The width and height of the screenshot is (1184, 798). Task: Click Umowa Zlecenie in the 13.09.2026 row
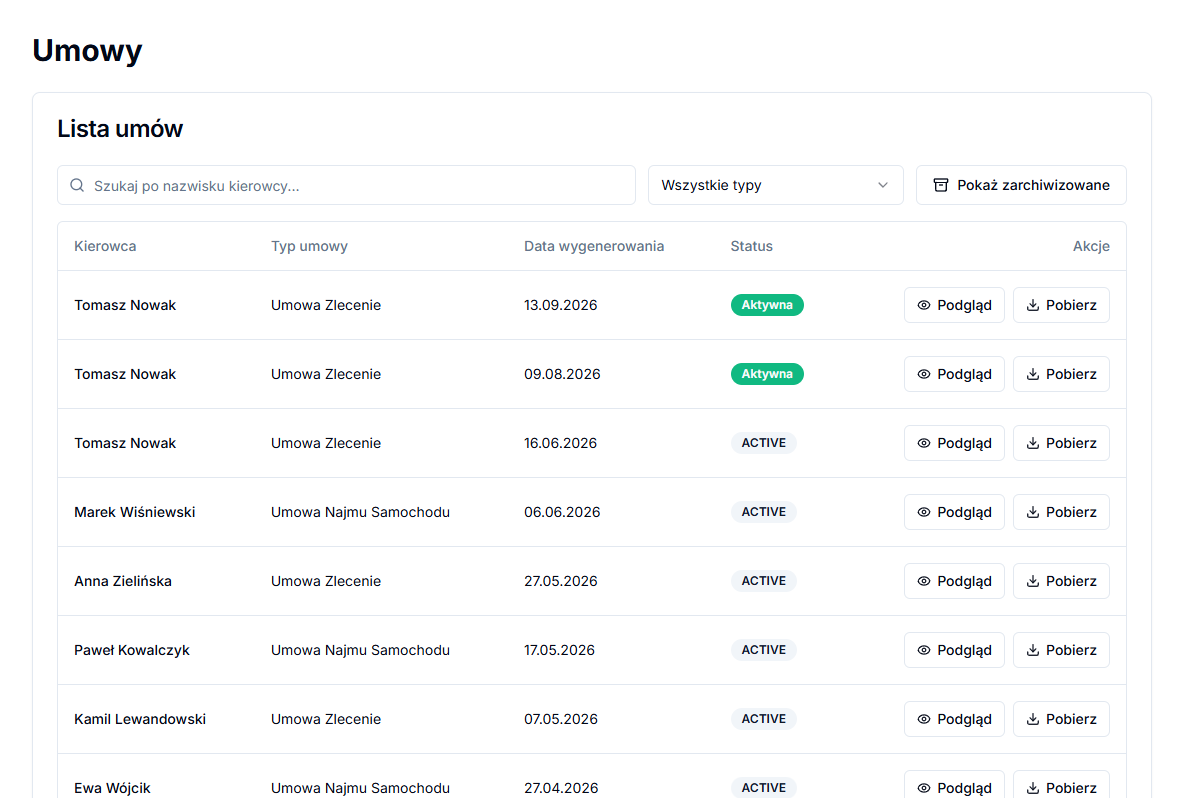click(325, 305)
